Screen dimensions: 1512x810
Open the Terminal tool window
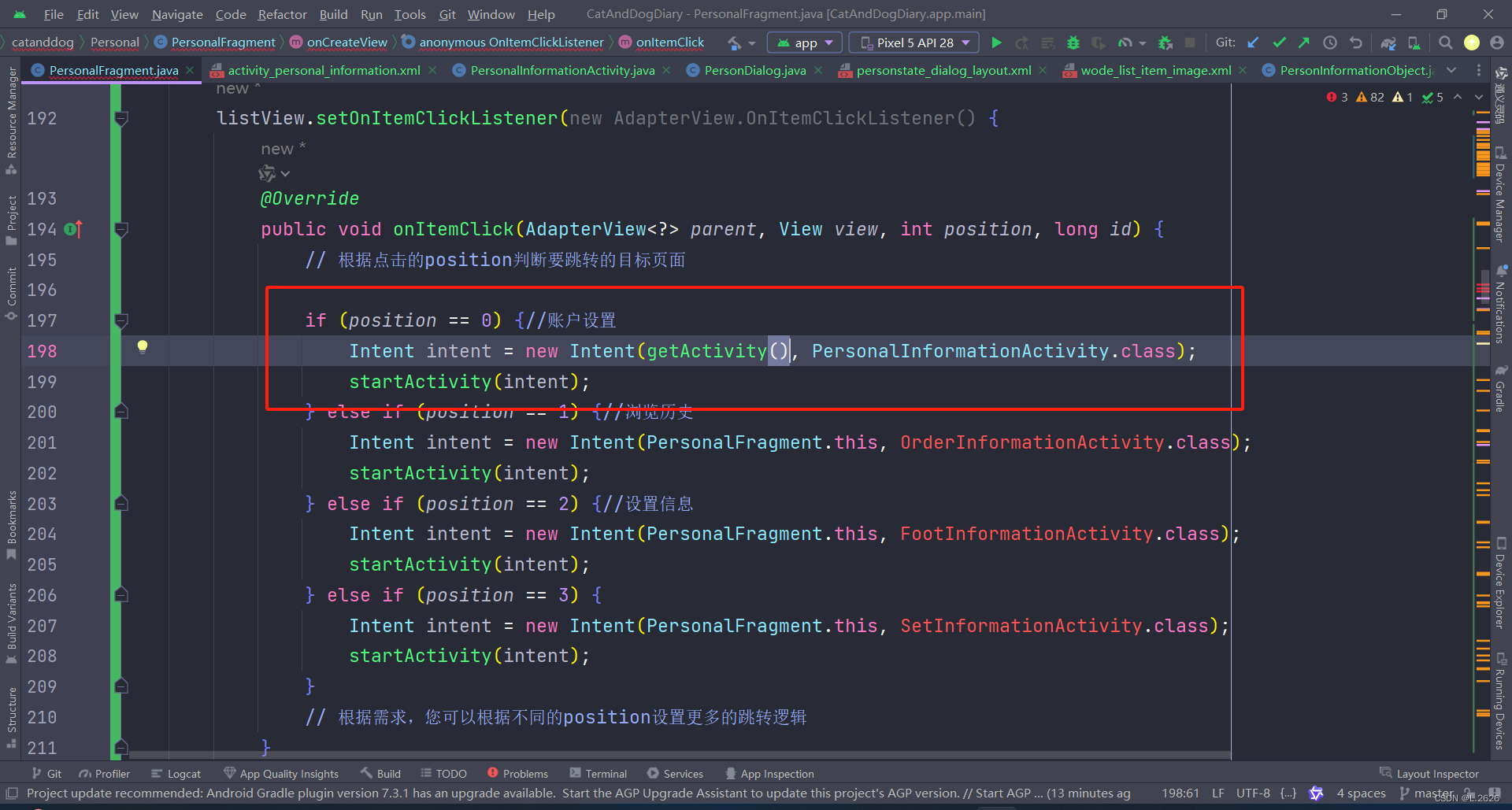[x=605, y=773]
